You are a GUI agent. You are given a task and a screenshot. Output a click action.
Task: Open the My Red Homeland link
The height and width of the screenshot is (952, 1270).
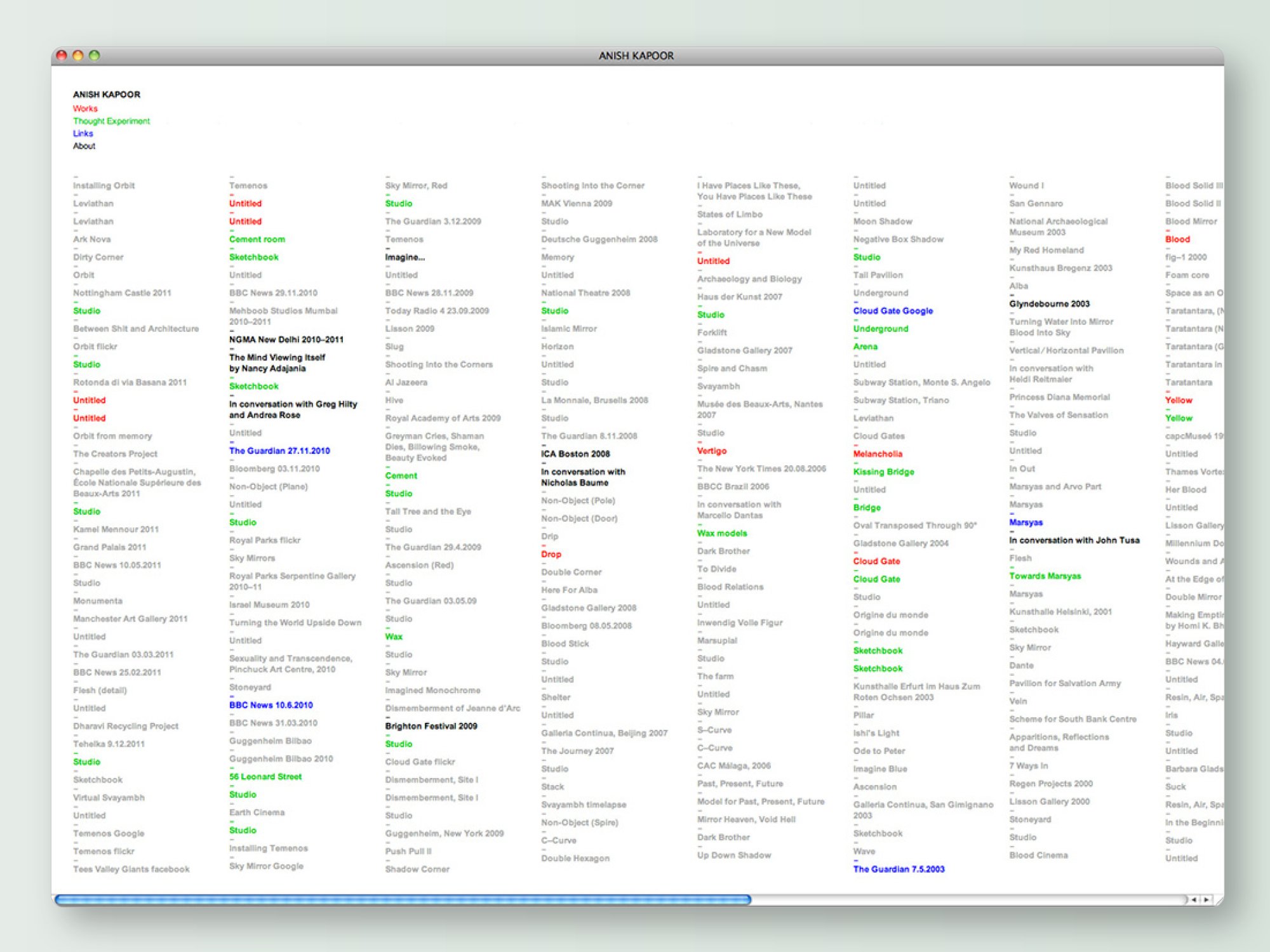[1046, 250]
